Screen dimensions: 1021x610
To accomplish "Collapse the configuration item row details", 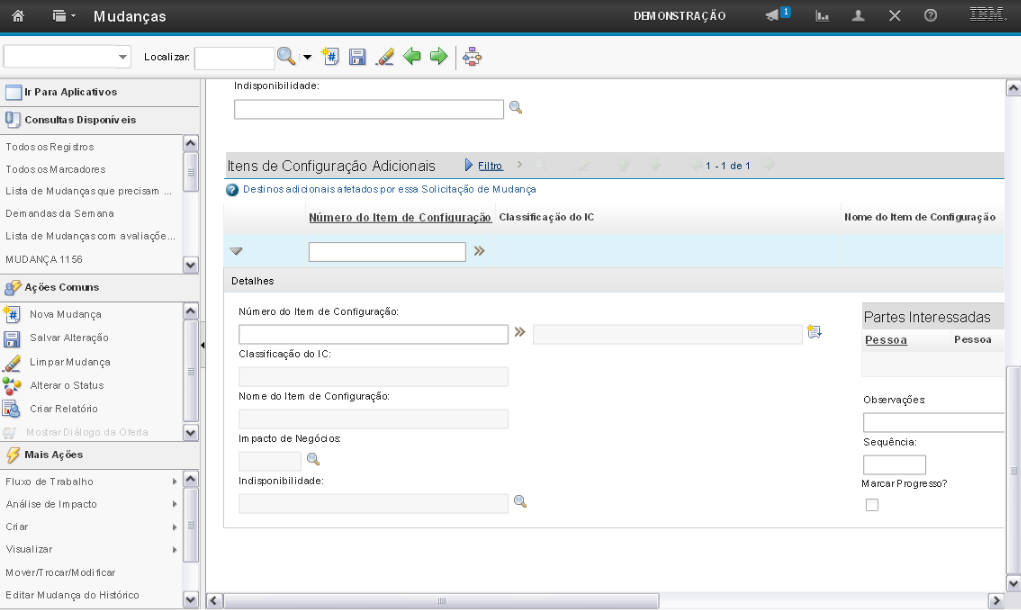I will [236, 252].
